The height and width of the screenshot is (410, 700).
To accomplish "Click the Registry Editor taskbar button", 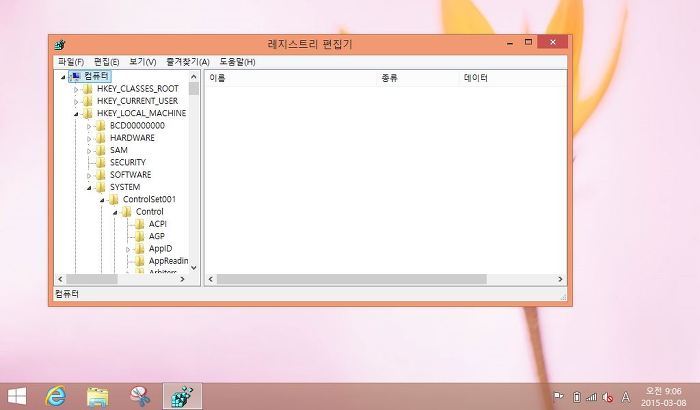I will coord(182,396).
